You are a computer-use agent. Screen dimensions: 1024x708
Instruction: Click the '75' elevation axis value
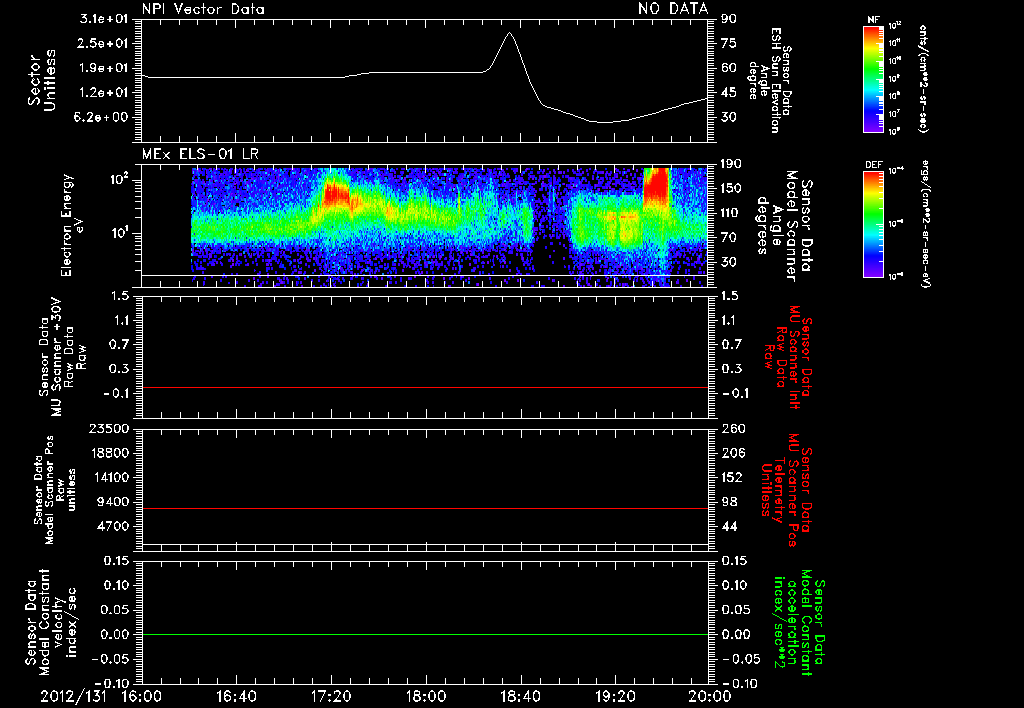(728, 43)
